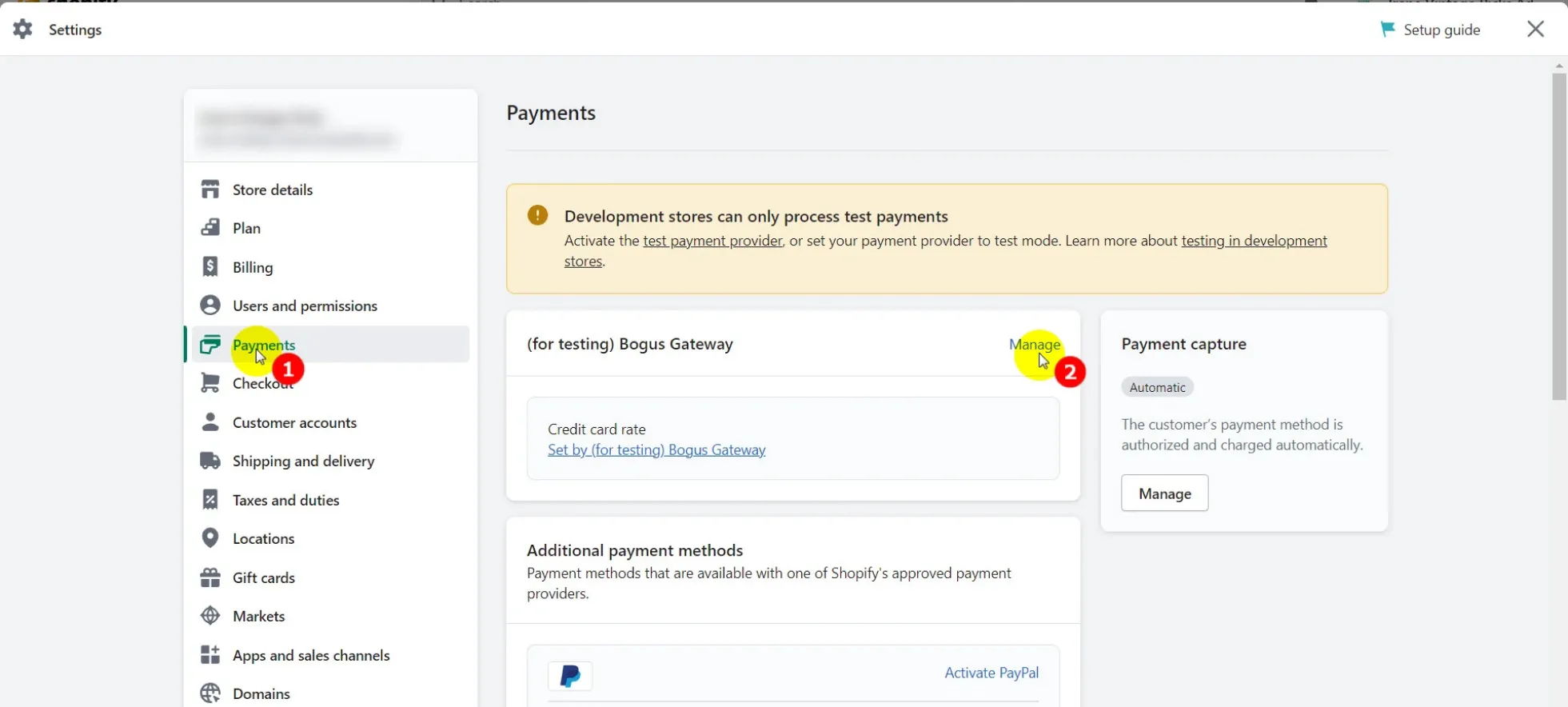The width and height of the screenshot is (1568, 707).
Task: Open the test payment provider link
Action: (x=712, y=241)
